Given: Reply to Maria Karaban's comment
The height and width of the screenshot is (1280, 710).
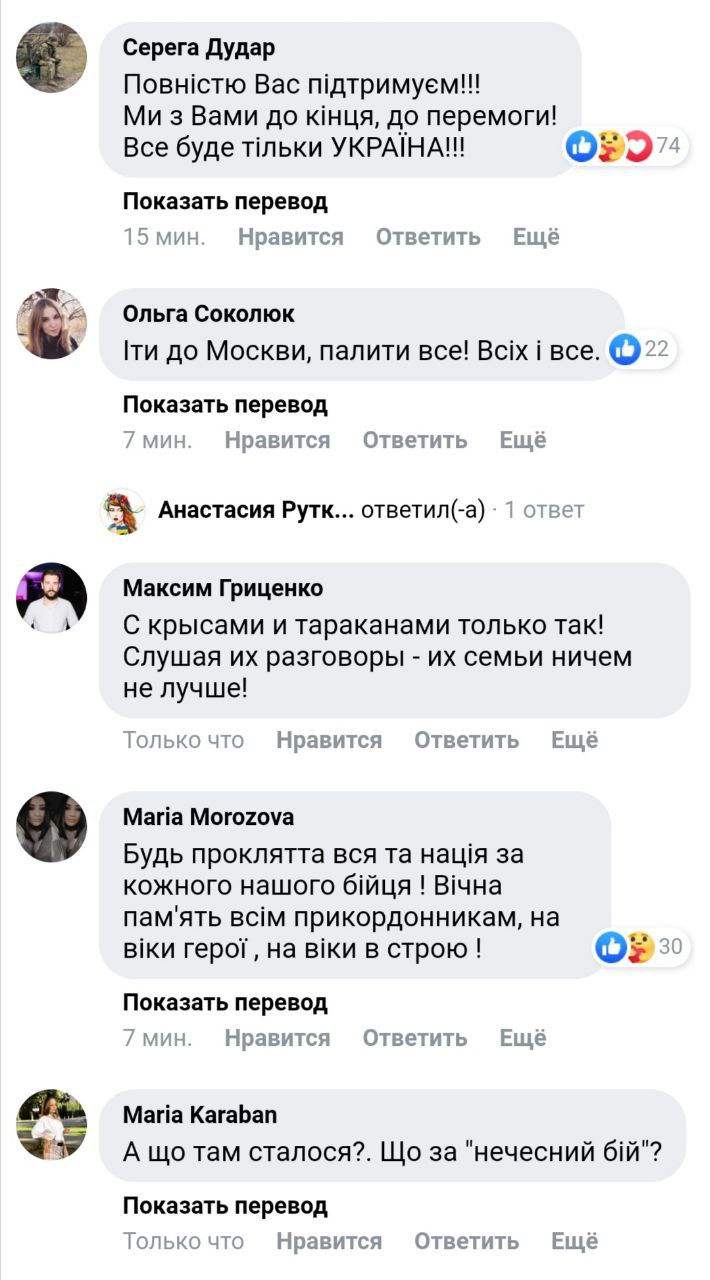Looking at the screenshot, I should pyautogui.click(x=466, y=1241).
